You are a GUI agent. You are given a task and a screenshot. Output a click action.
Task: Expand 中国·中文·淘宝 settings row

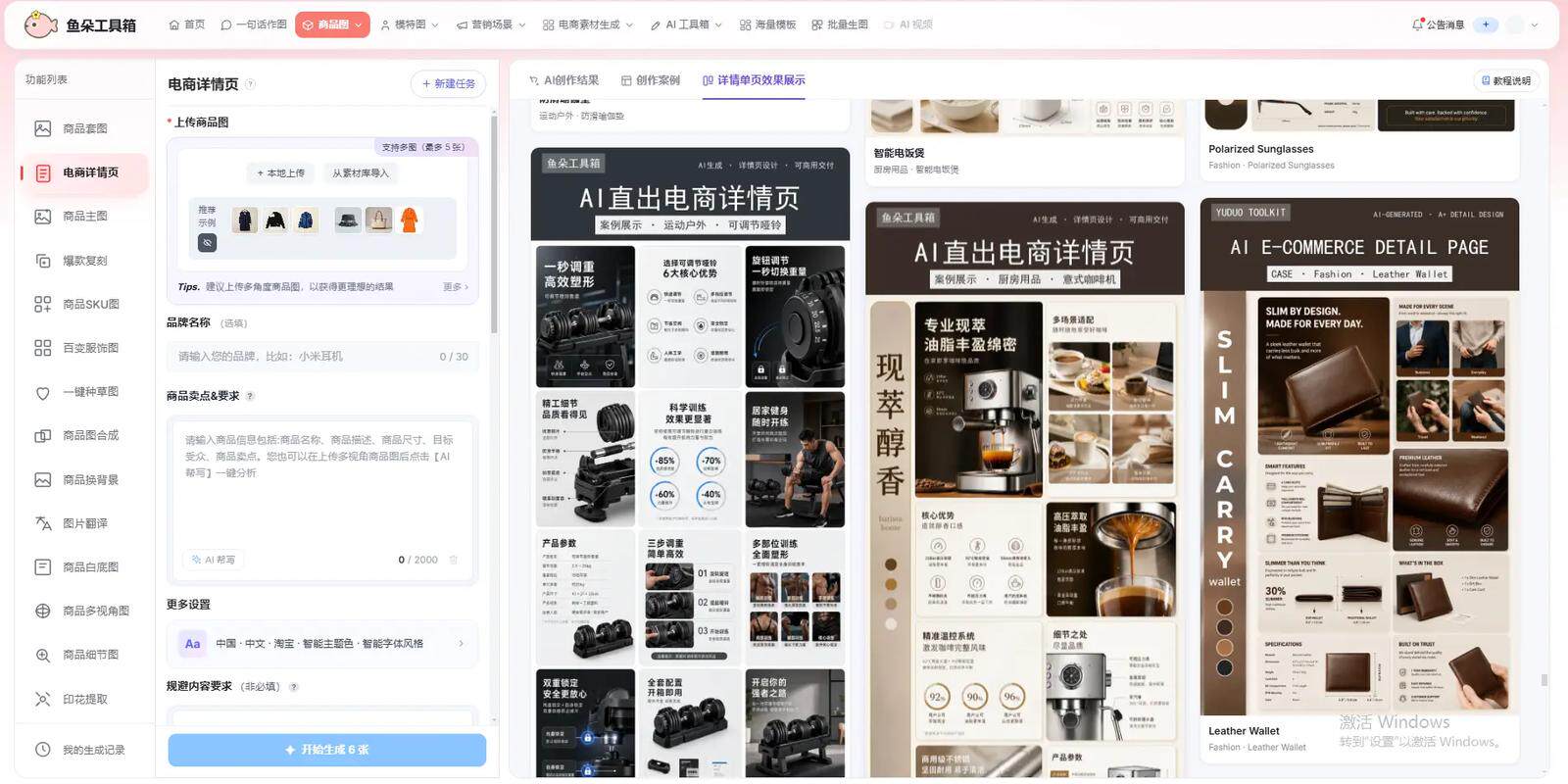point(323,644)
